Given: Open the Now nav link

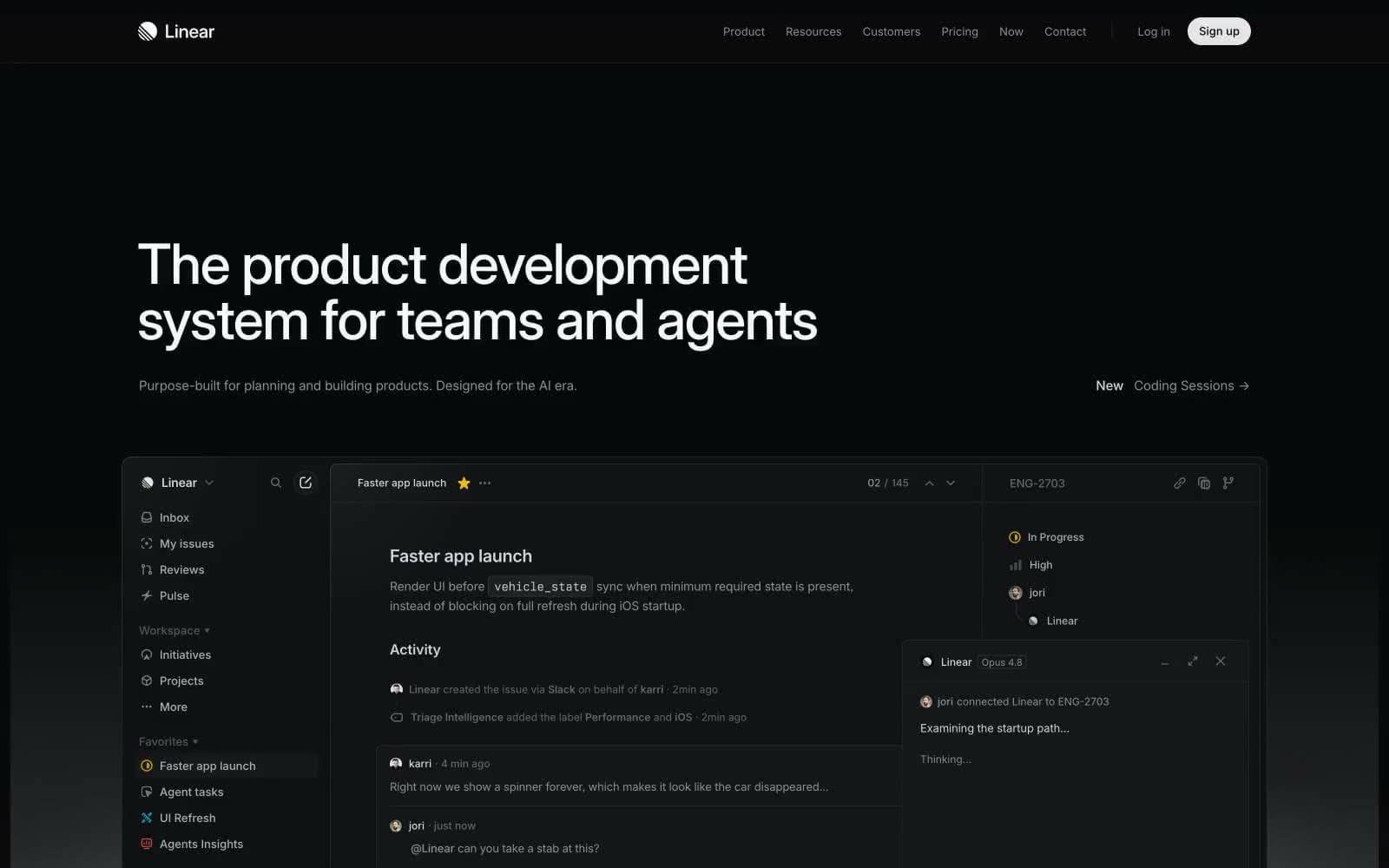Looking at the screenshot, I should pos(1011,31).
